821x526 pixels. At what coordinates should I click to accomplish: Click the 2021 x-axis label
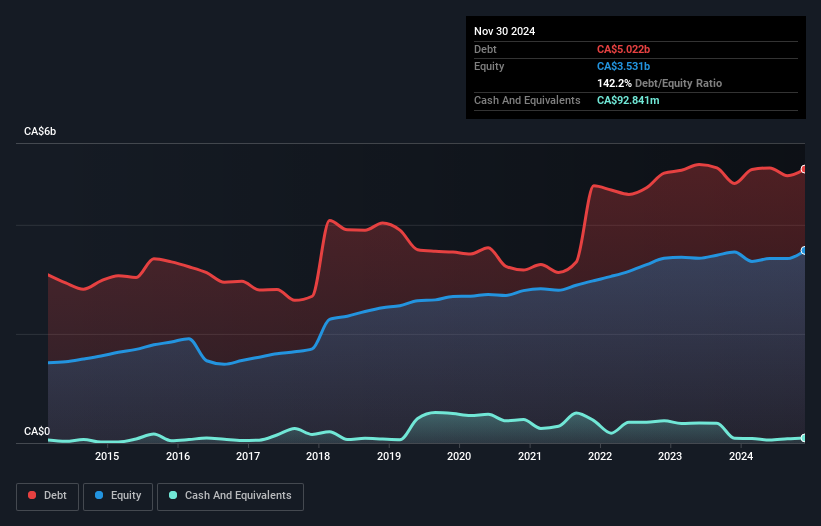click(x=530, y=456)
